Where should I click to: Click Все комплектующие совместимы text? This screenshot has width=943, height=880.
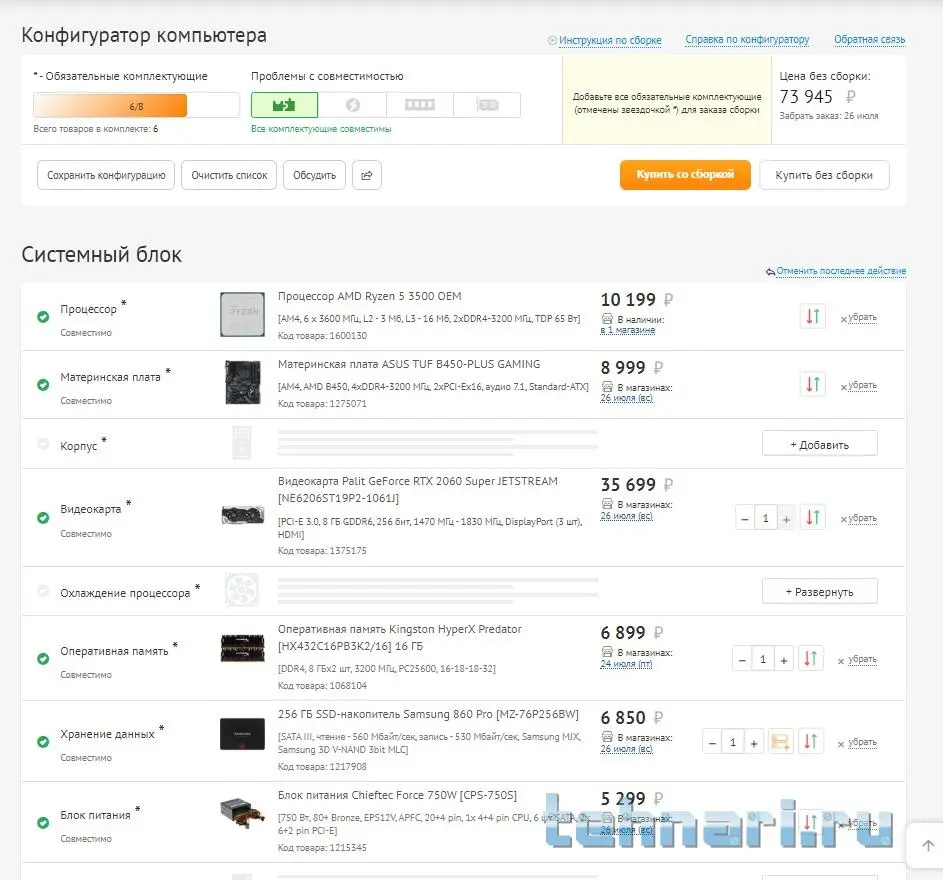click(x=321, y=129)
